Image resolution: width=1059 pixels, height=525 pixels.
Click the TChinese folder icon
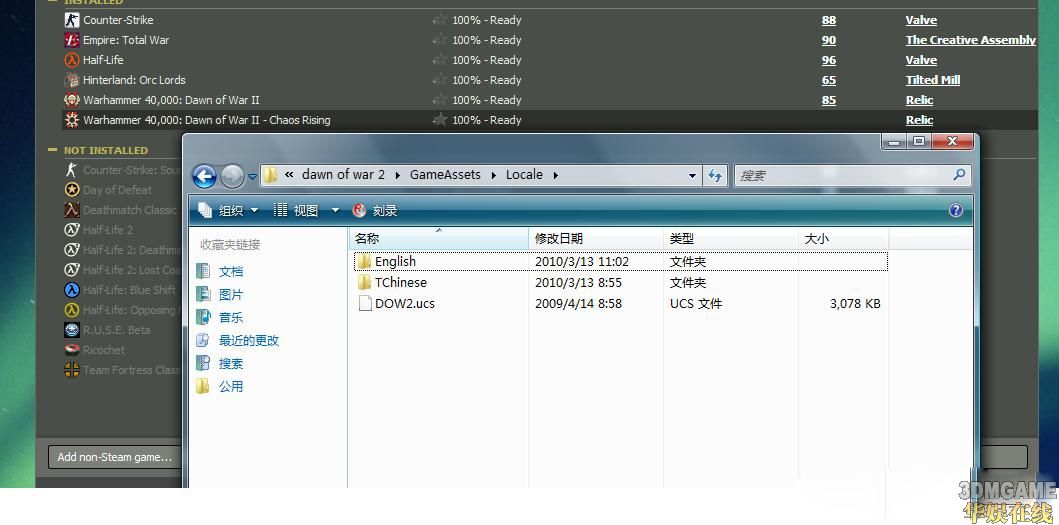pyautogui.click(x=365, y=282)
